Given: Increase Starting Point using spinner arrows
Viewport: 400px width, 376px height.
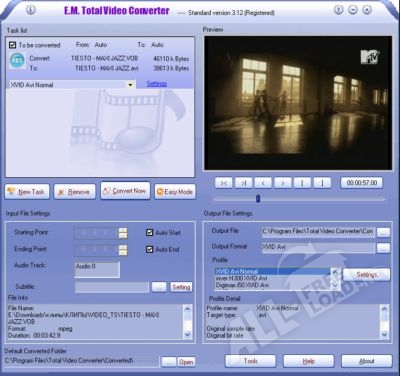Looking at the screenshot, I should pos(123,231).
